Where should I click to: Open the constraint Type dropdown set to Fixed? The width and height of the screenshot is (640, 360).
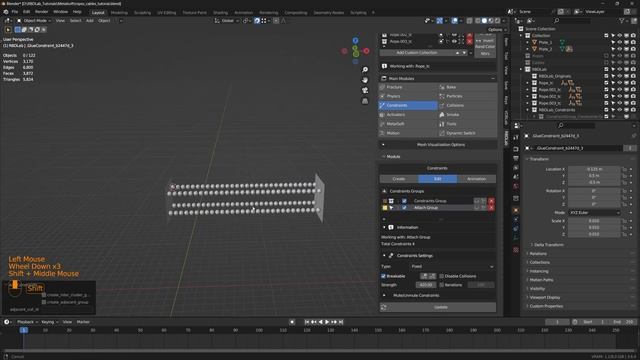pyautogui.click(x=453, y=267)
